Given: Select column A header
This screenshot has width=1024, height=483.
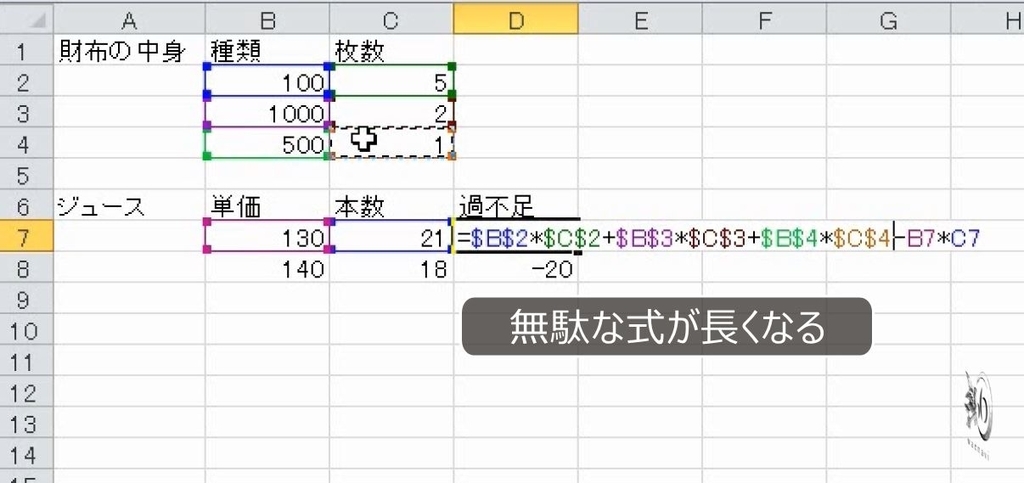Looking at the screenshot, I should (129, 19).
